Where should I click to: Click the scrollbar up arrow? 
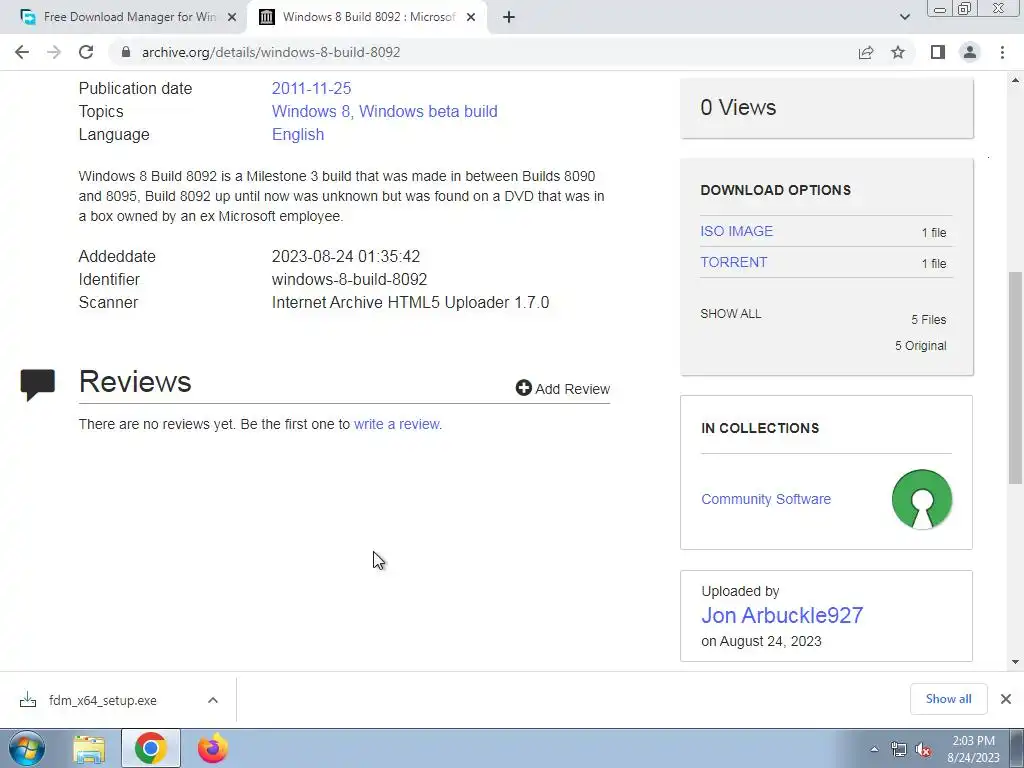click(1016, 80)
